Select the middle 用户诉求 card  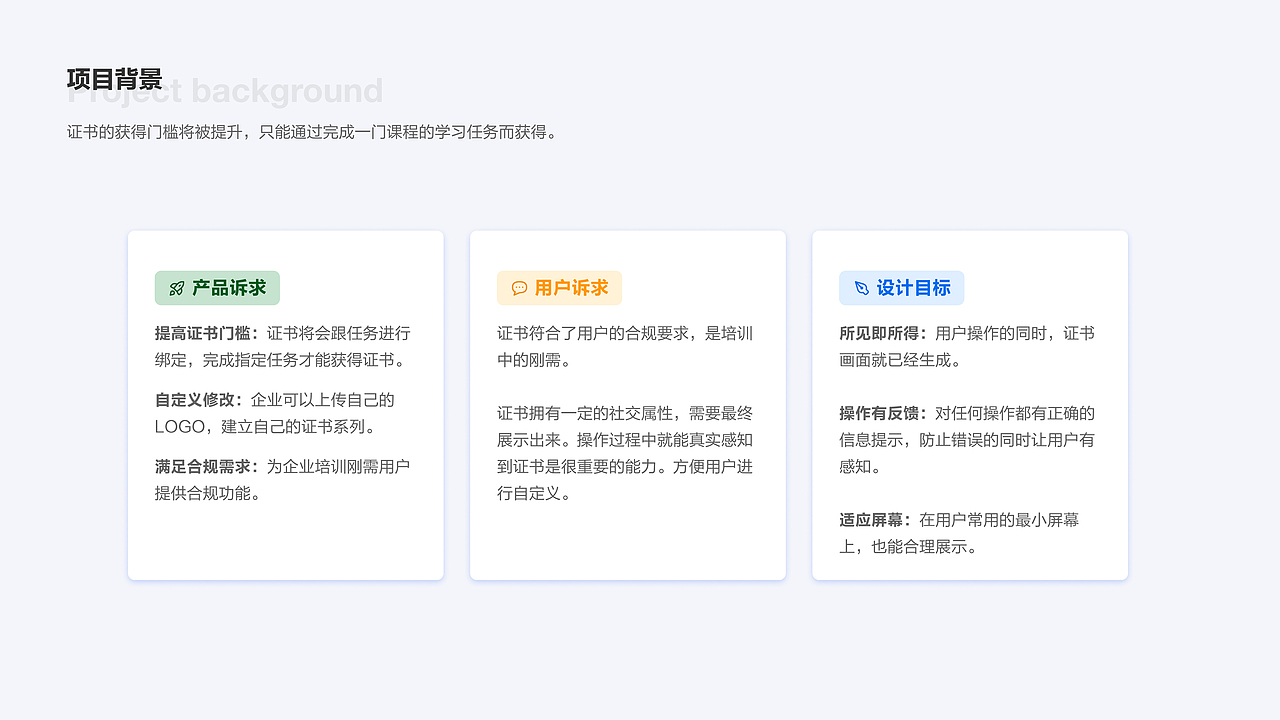(x=628, y=404)
